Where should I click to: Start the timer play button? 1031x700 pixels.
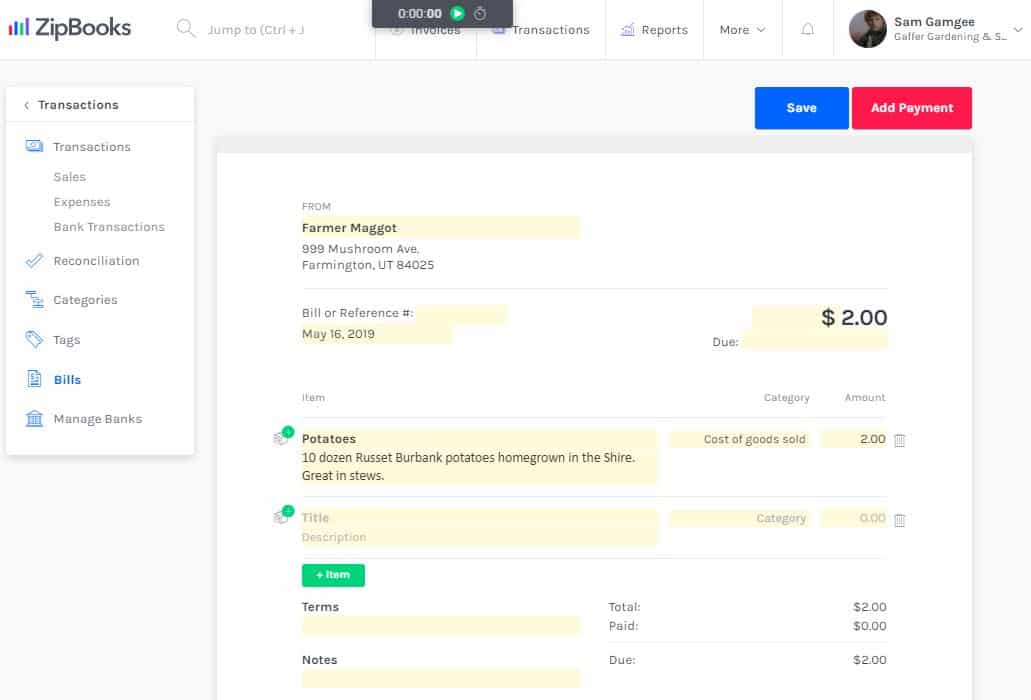tap(458, 13)
